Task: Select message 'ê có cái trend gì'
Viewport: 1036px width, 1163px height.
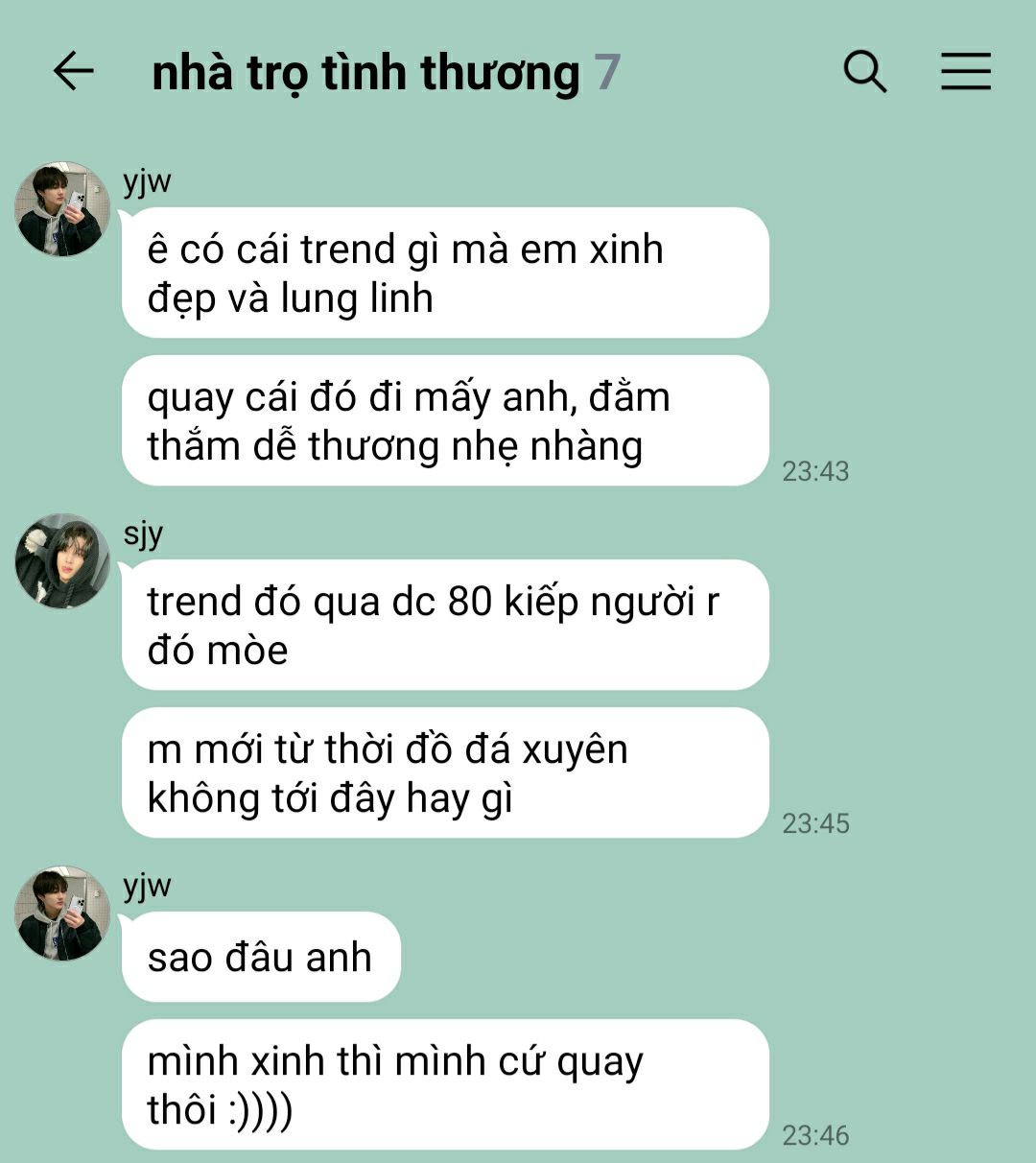Action: [445, 273]
